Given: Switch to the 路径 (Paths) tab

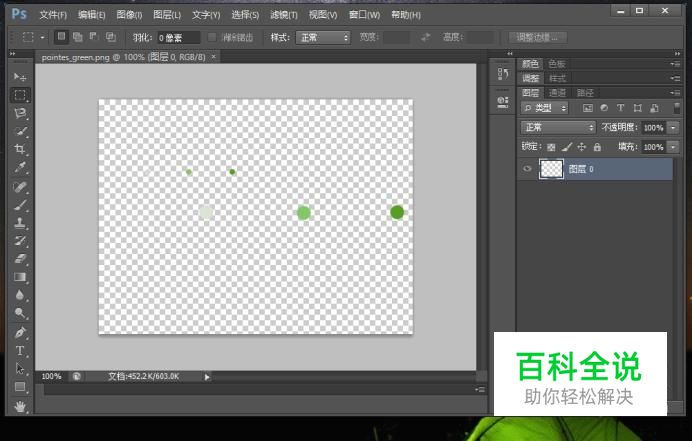Looking at the screenshot, I should pyautogui.click(x=585, y=93).
